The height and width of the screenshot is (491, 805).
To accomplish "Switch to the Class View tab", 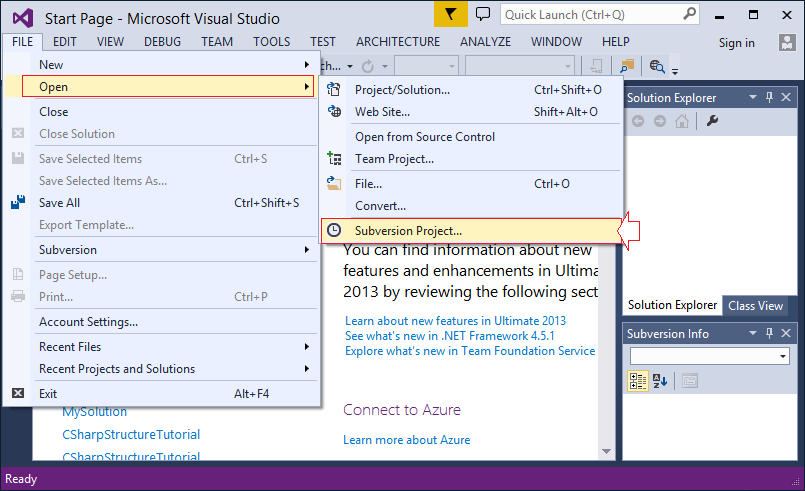I will tap(755, 306).
